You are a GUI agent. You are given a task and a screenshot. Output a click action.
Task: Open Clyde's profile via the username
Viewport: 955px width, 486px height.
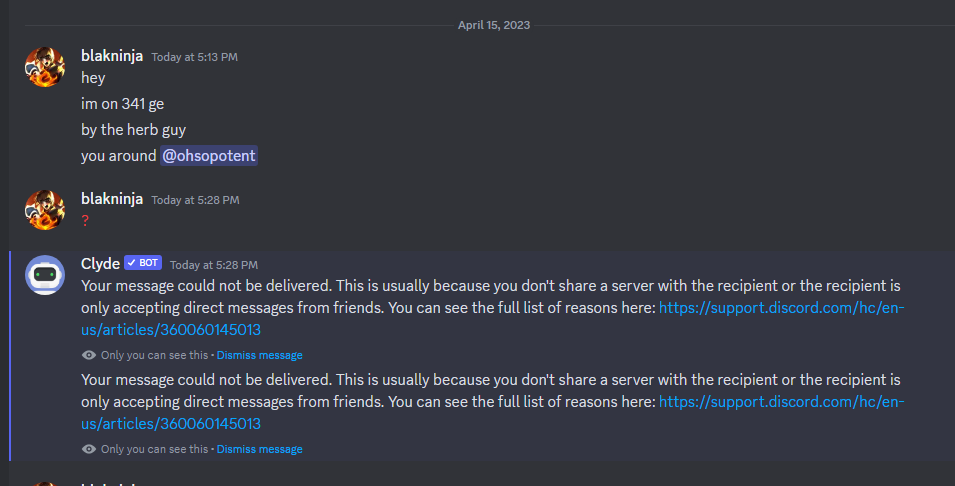tap(100, 263)
